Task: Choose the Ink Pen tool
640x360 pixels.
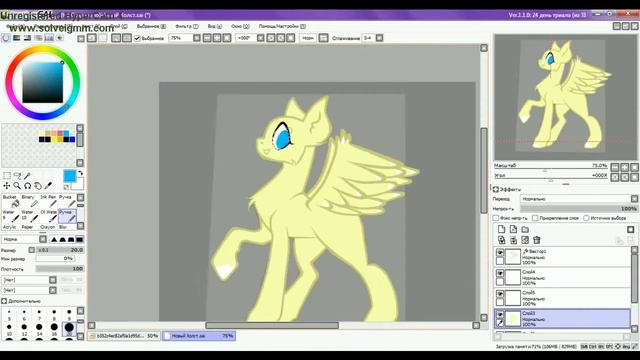Action: tap(49, 201)
